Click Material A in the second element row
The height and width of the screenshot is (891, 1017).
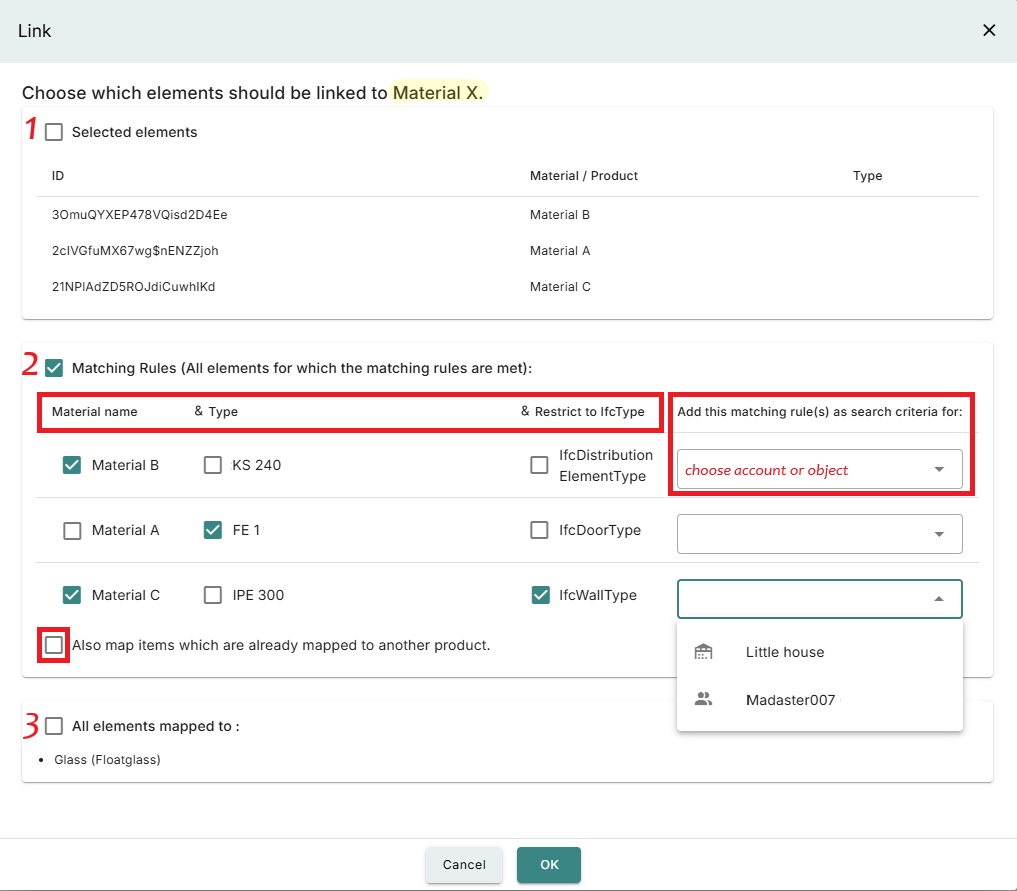click(x=560, y=251)
